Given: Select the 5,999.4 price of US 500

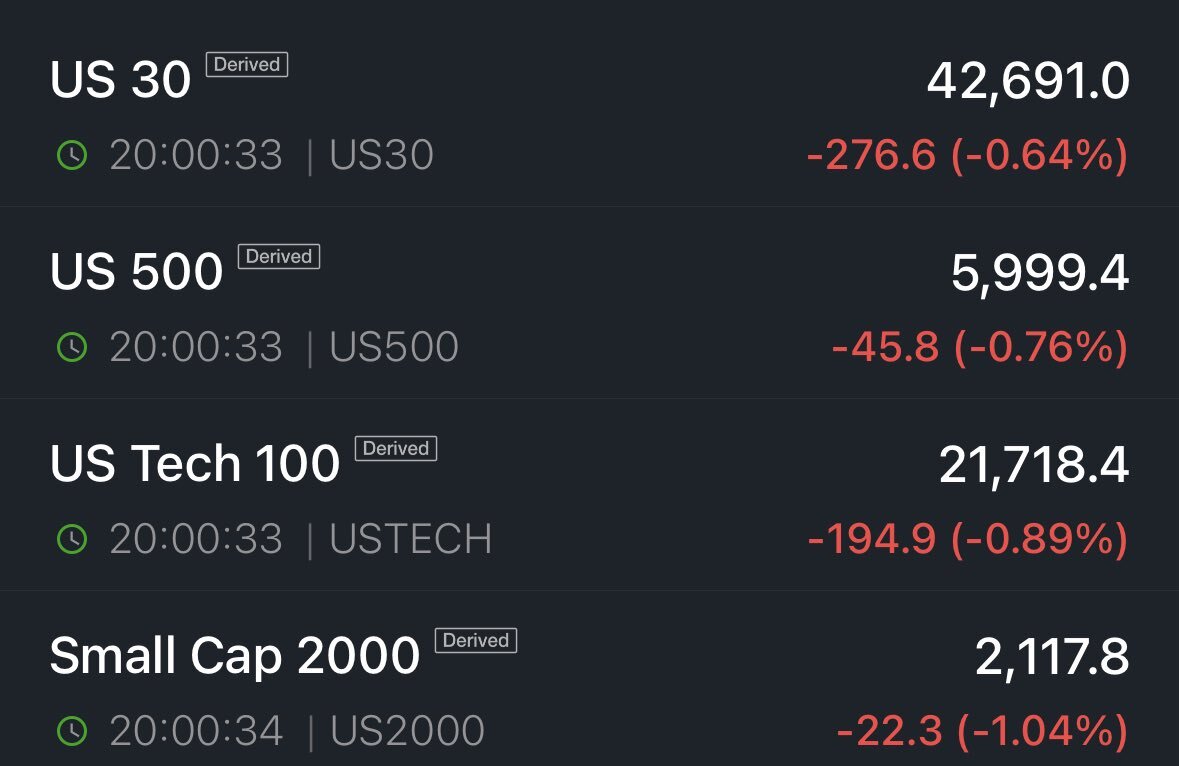Looking at the screenshot, I should [x=1040, y=274].
